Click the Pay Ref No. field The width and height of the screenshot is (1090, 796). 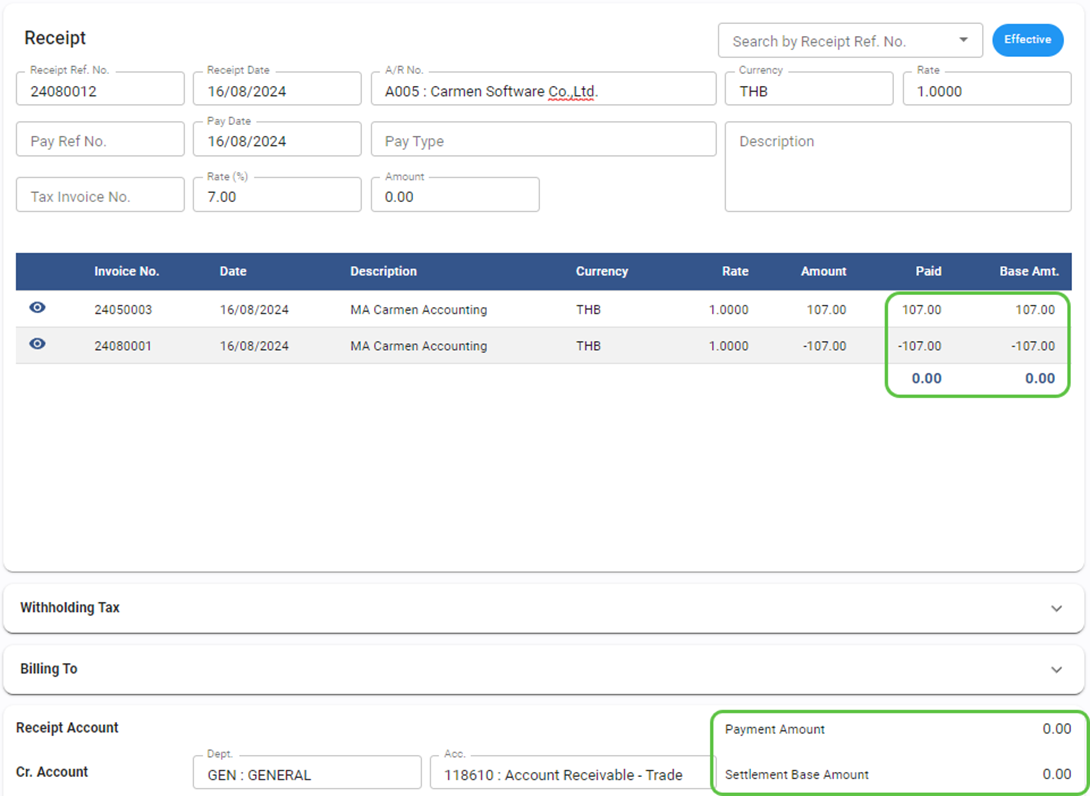coord(100,141)
